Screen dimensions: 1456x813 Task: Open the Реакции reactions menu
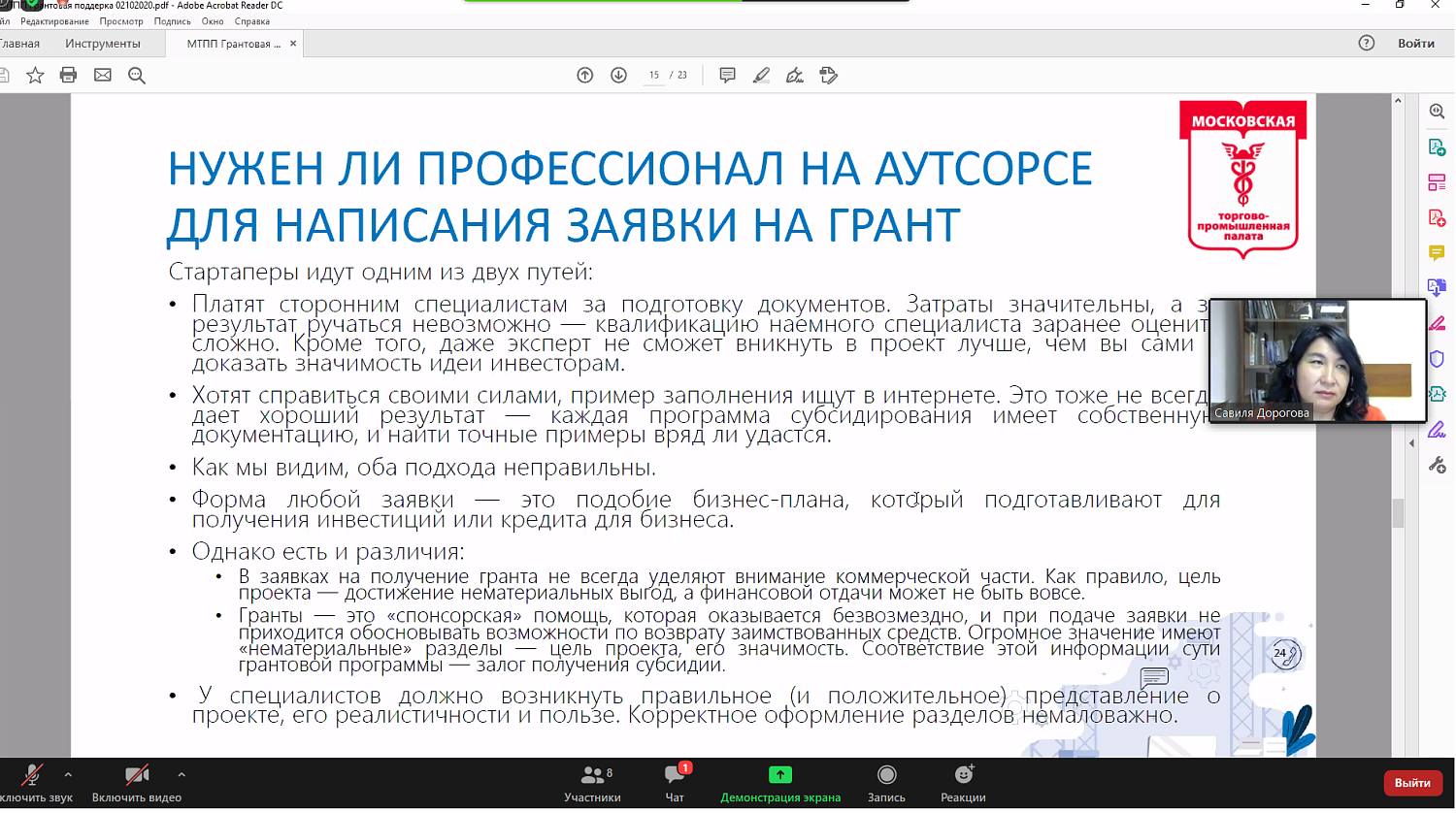tap(963, 784)
